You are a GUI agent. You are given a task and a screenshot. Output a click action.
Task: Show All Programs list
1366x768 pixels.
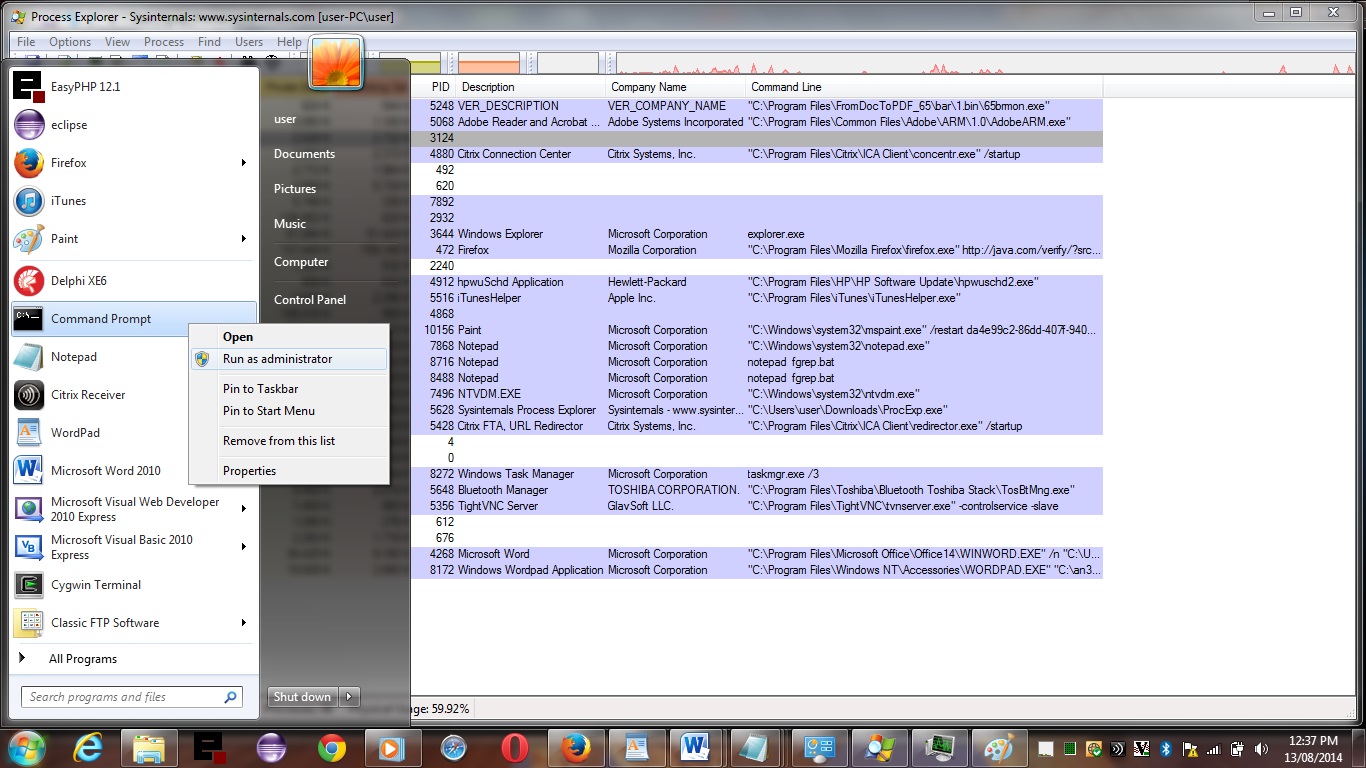coord(134,659)
